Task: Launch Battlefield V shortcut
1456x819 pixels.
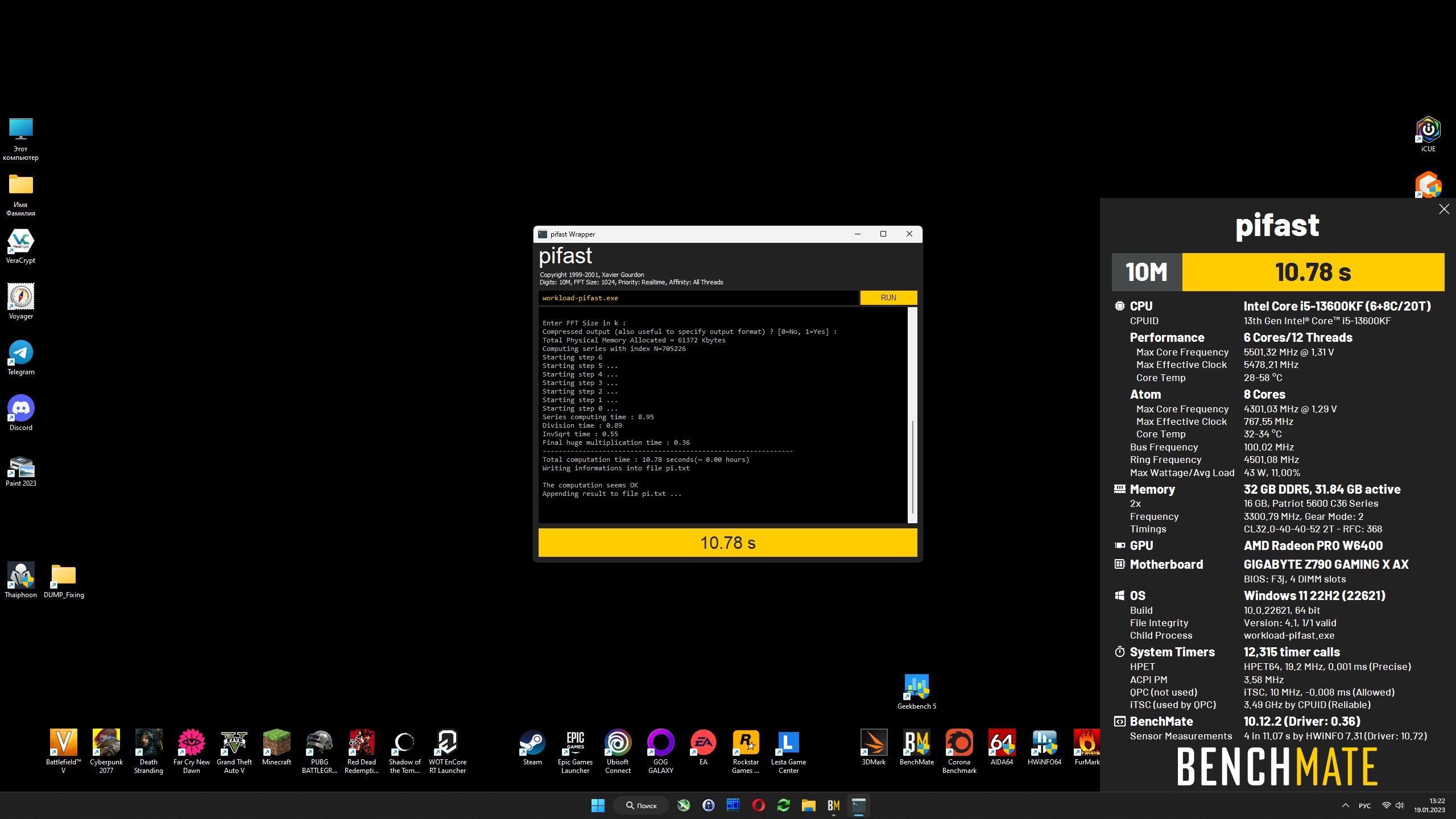Action: 63,752
